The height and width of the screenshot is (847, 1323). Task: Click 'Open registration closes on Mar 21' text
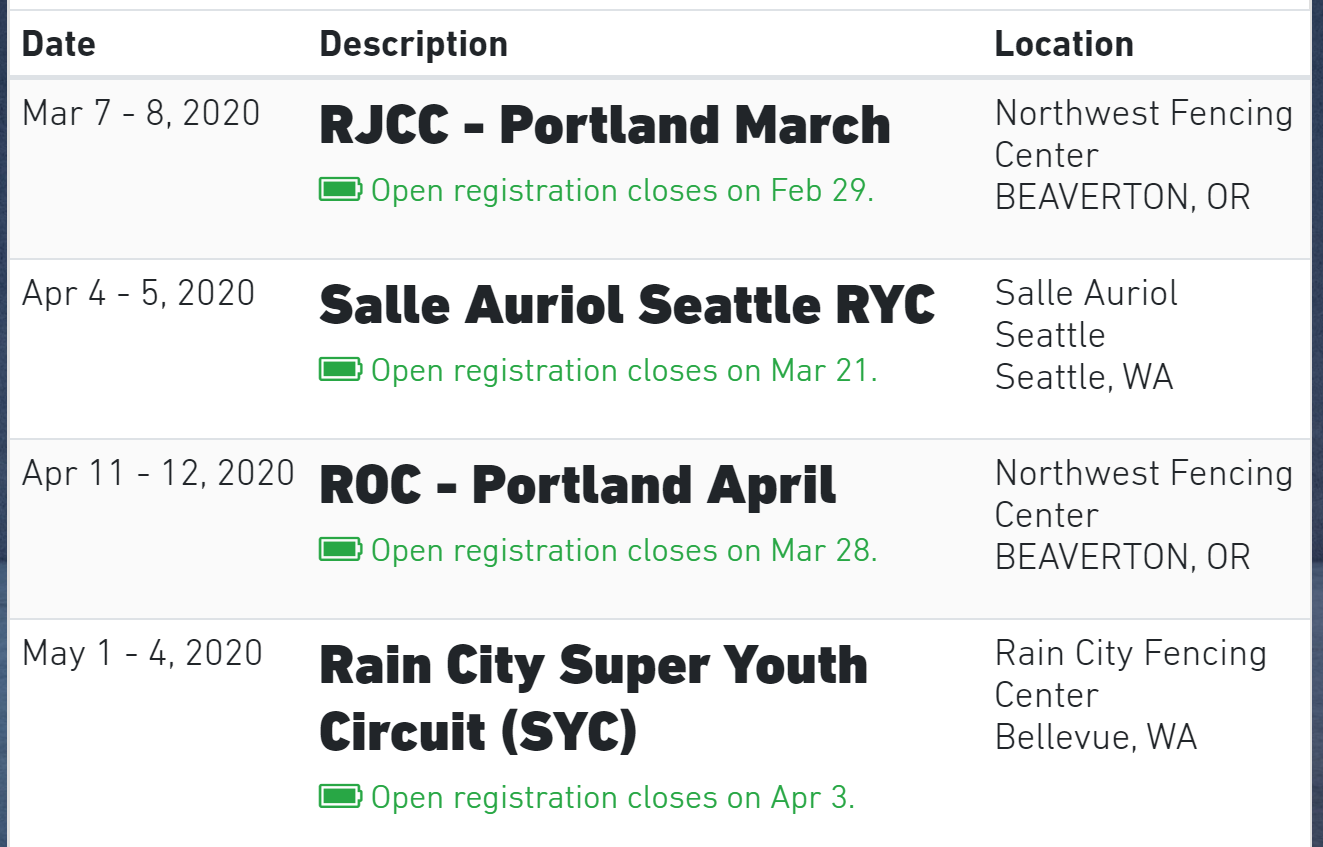coord(624,370)
